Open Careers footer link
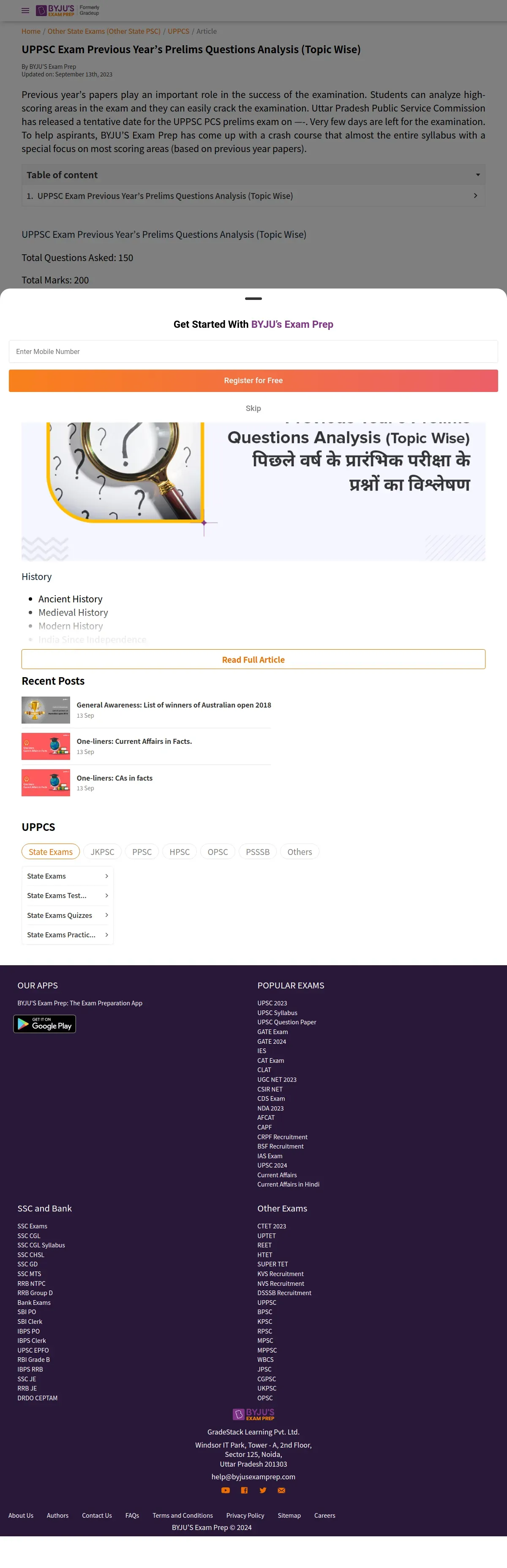The width and height of the screenshot is (507, 1568). 324,1515
